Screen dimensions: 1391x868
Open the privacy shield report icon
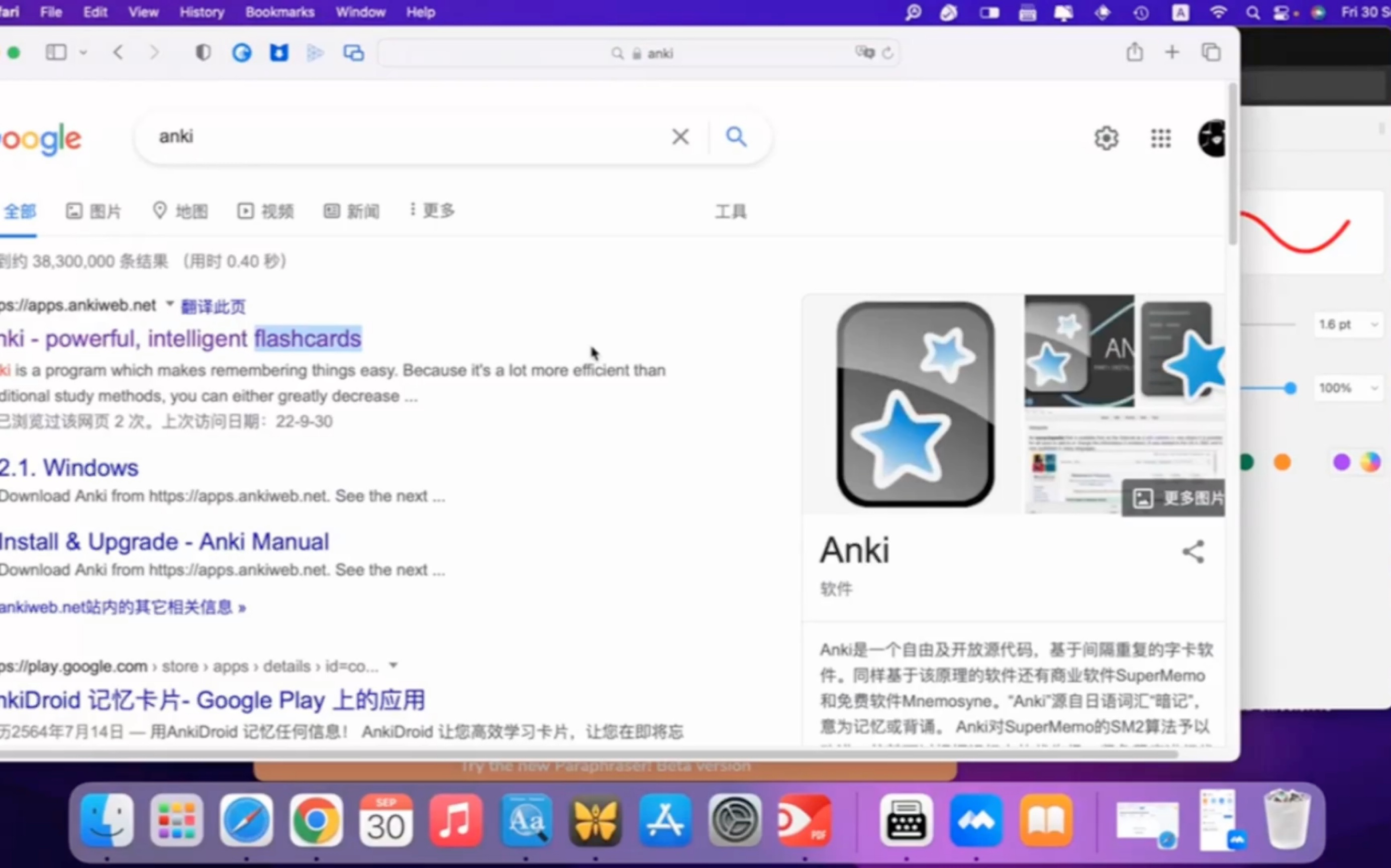(203, 53)
